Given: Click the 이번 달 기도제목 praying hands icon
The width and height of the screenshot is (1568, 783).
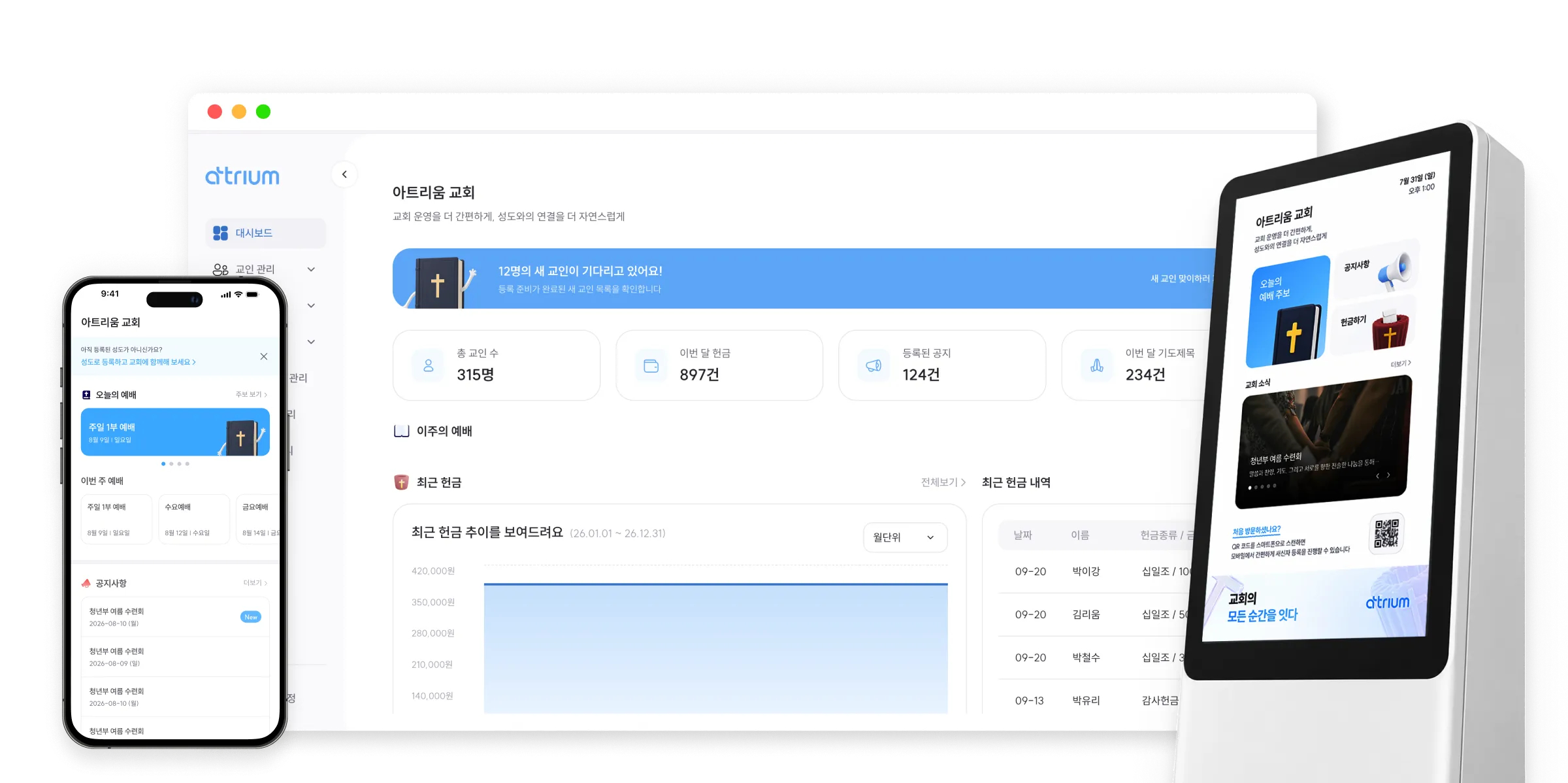Looking at the screenshot, I should tap(1097, 365).
